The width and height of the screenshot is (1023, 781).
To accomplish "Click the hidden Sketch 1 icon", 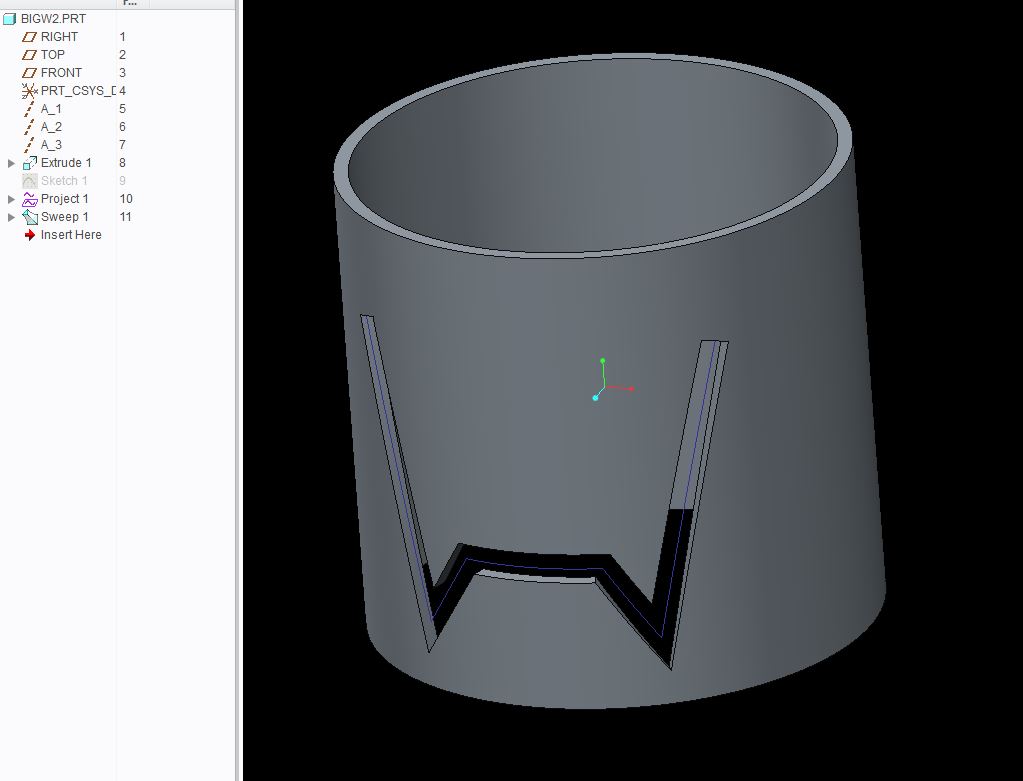I will pyautogui.click(x=29, y=181).
